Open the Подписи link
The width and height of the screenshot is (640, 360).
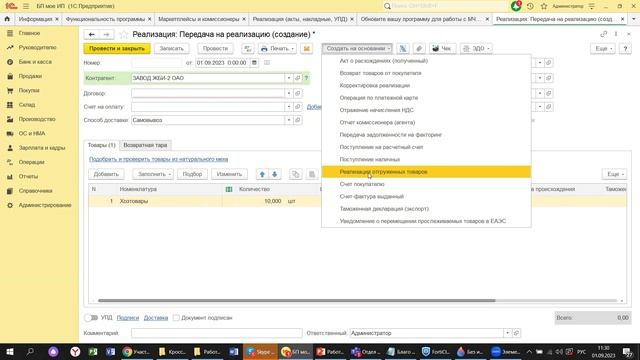(128, 318)
